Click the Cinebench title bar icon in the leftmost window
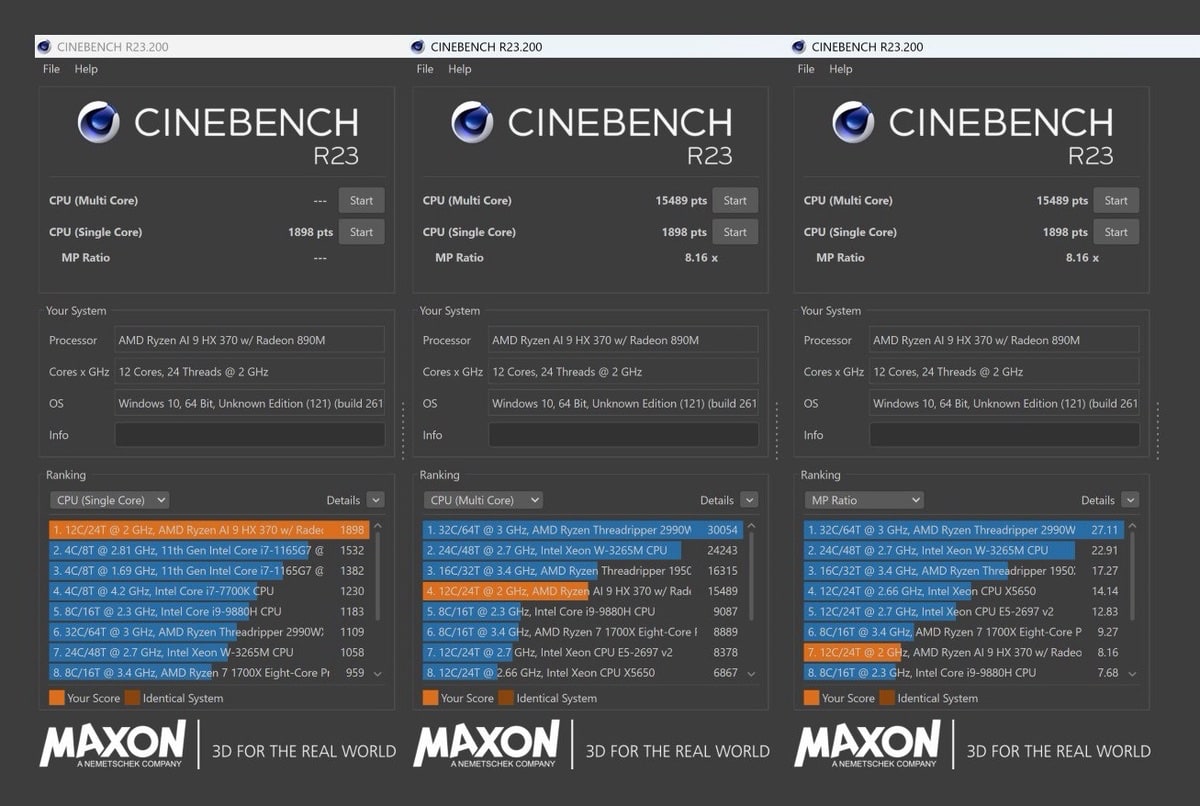 coord(43,47)
